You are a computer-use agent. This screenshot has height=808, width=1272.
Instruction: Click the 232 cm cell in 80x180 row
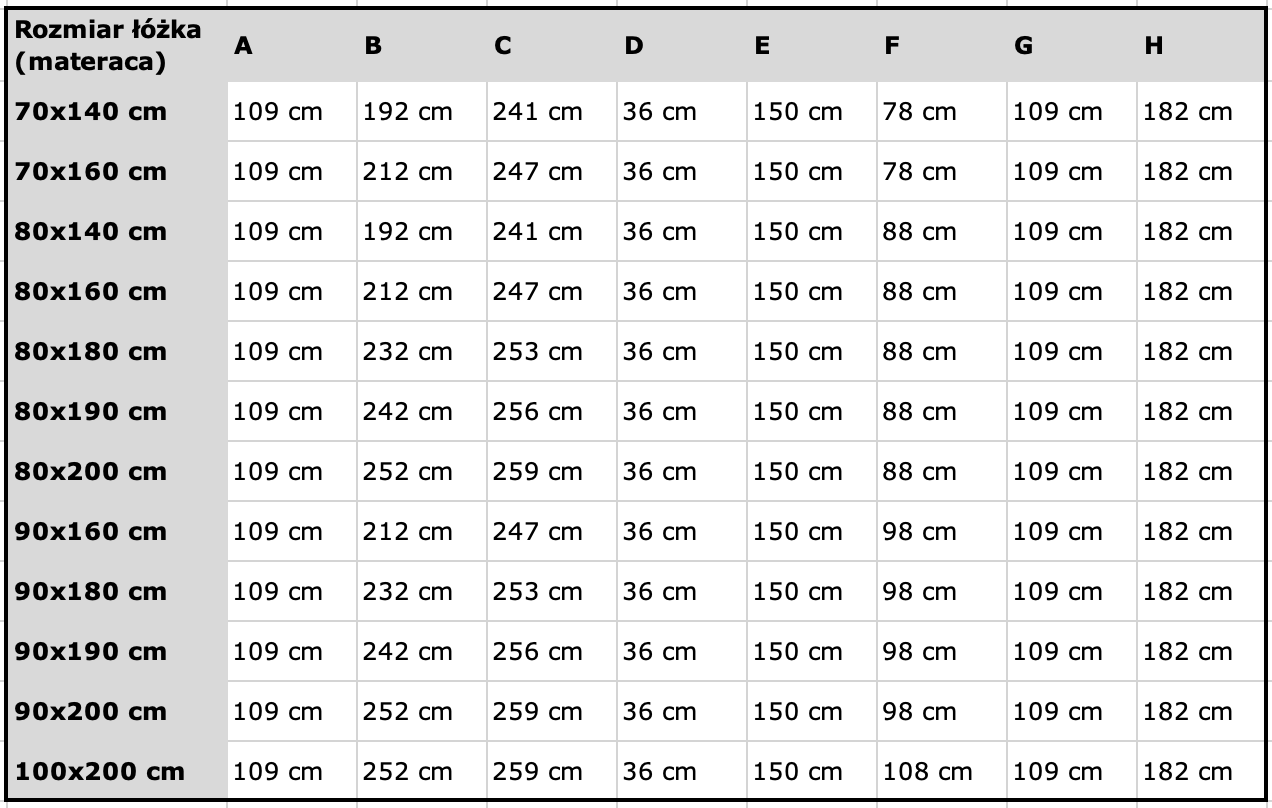[x=422, y=352]
